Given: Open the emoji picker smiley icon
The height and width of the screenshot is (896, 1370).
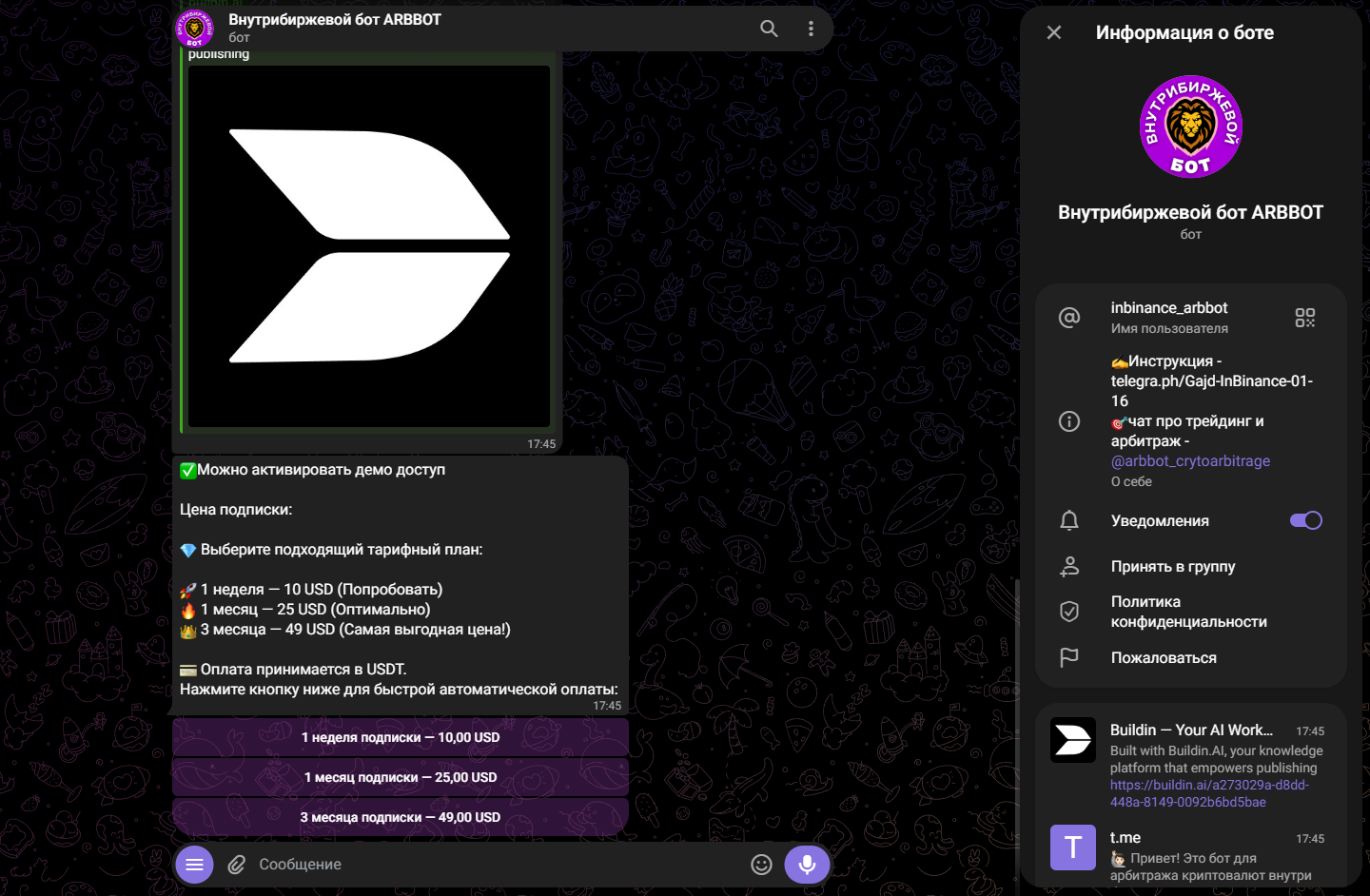Looking at the screenshot, I should click(x=761, y=865).
